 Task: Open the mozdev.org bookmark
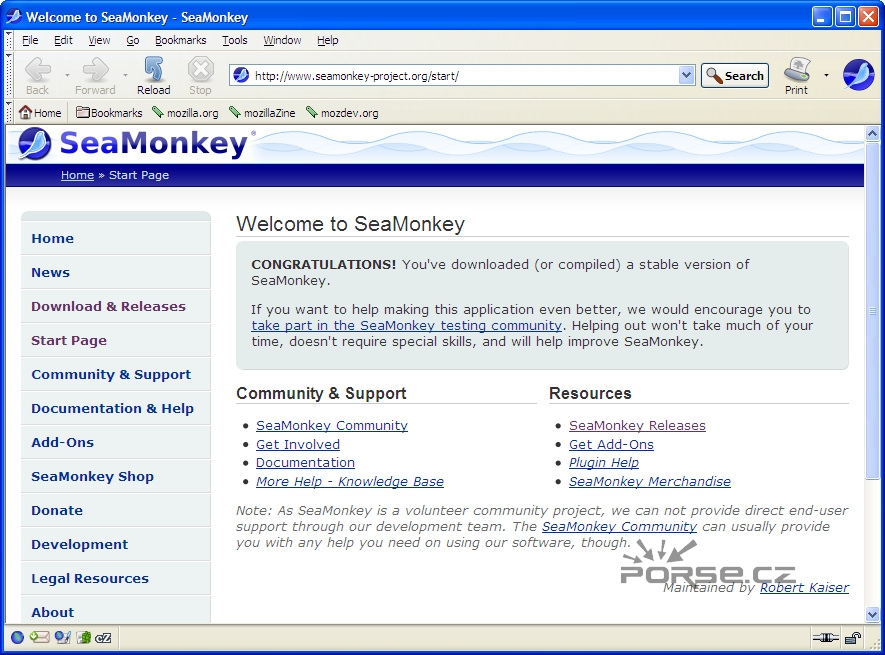click(x=342, y=113)
